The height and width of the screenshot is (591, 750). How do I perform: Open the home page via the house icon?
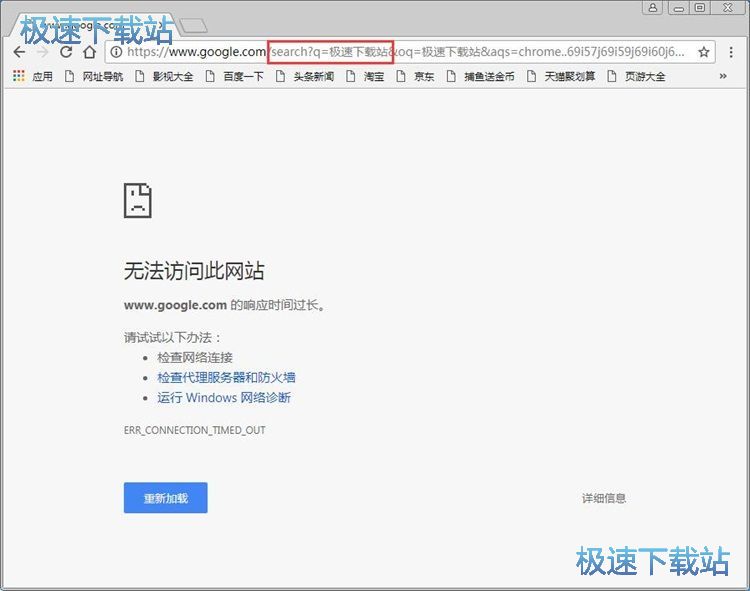click(89, 52)
